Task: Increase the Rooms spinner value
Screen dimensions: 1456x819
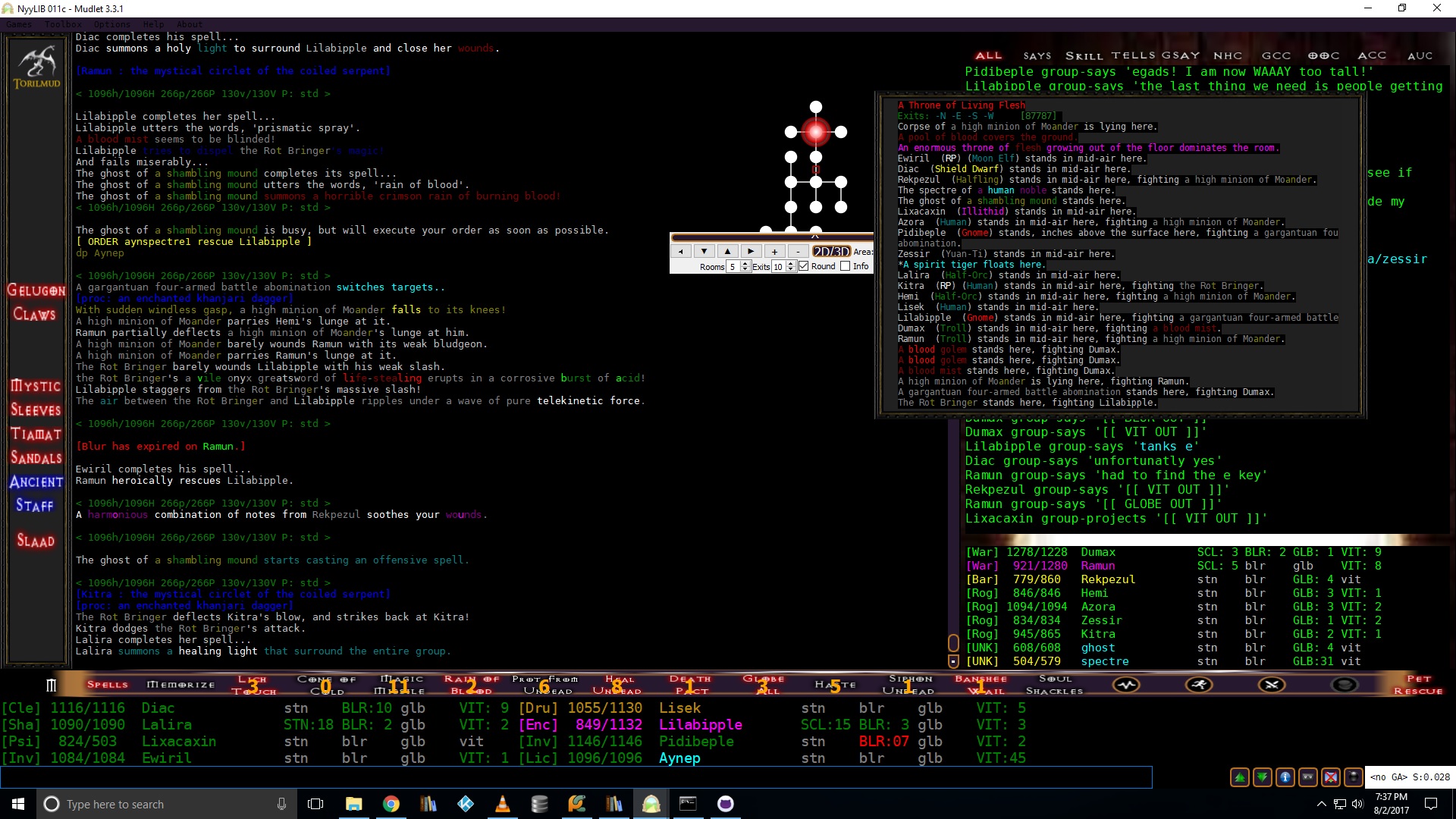Action: 745,263
